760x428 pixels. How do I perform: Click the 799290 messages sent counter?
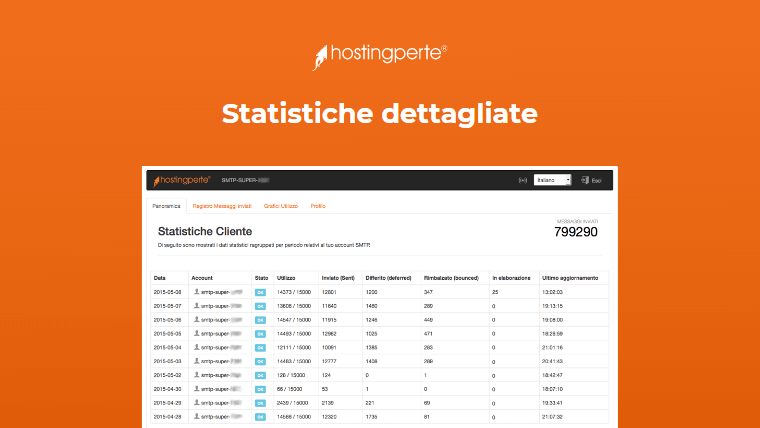tap(575, 232)
